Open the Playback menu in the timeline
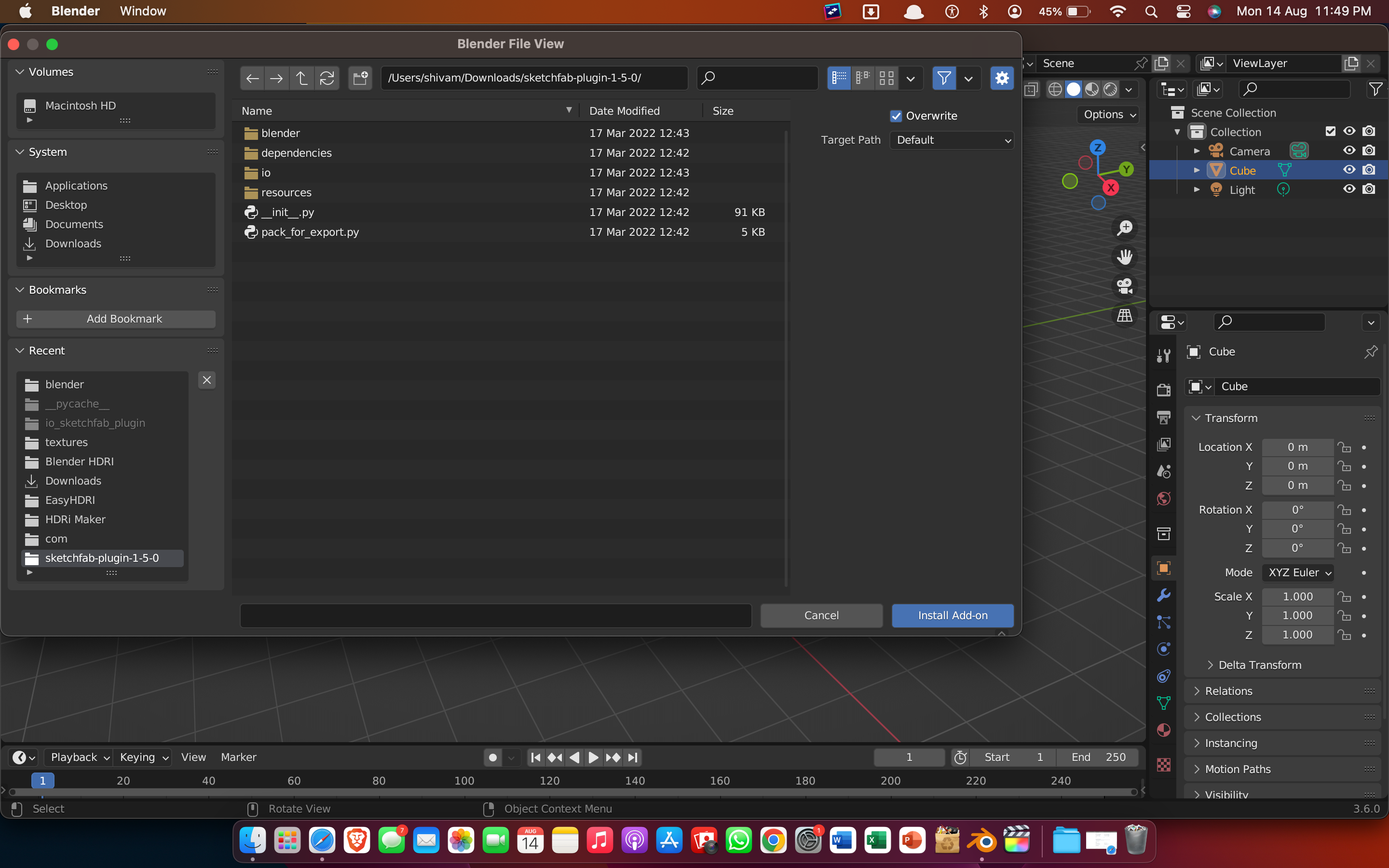This screenshot has width=1389, height=868. 74,757
